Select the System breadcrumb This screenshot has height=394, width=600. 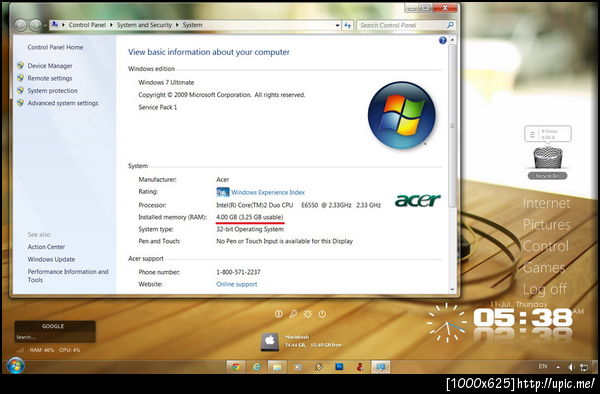coord(192,25)
